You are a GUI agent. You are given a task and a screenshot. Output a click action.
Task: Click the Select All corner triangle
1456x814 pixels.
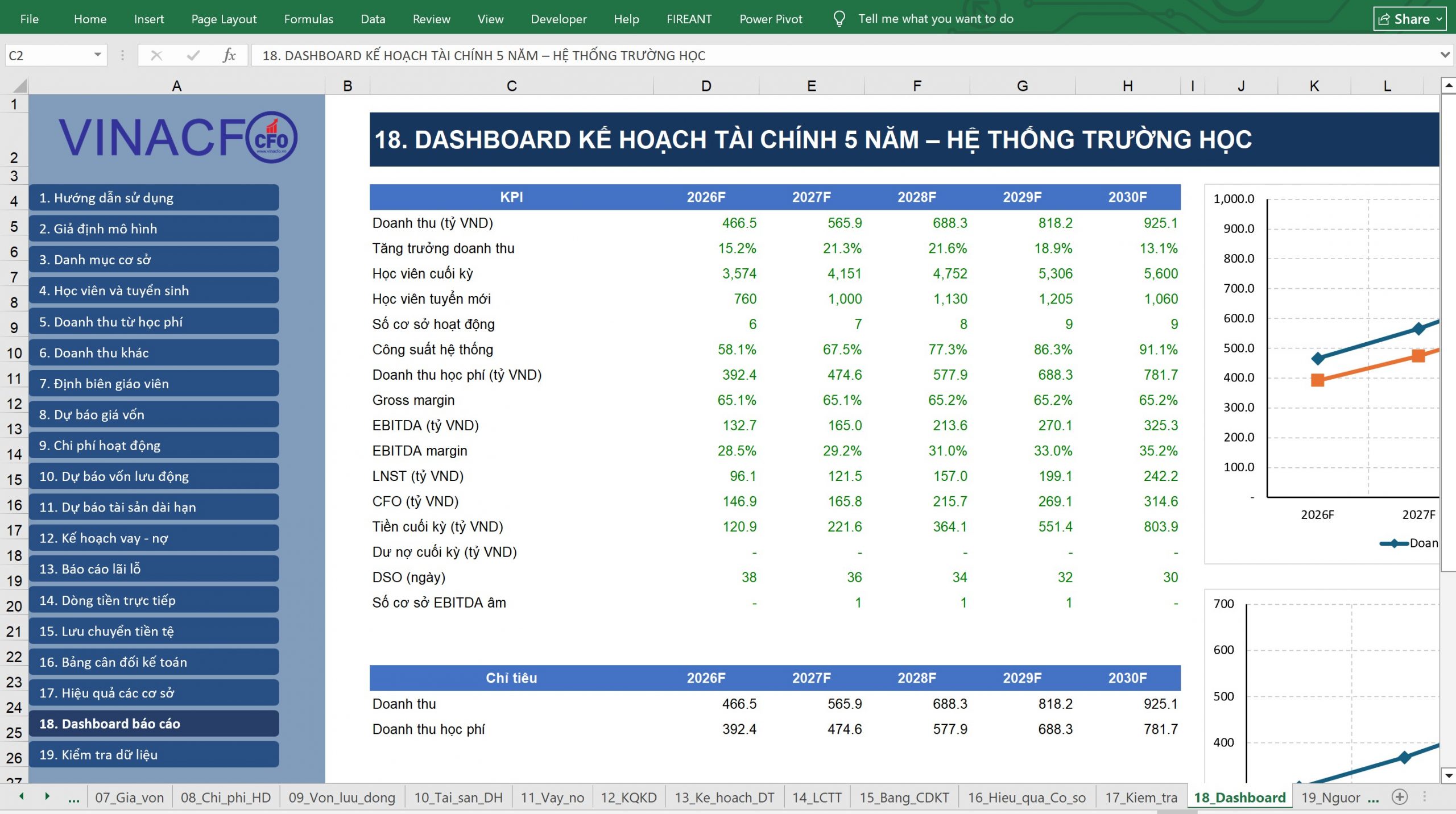pos(20,86)
